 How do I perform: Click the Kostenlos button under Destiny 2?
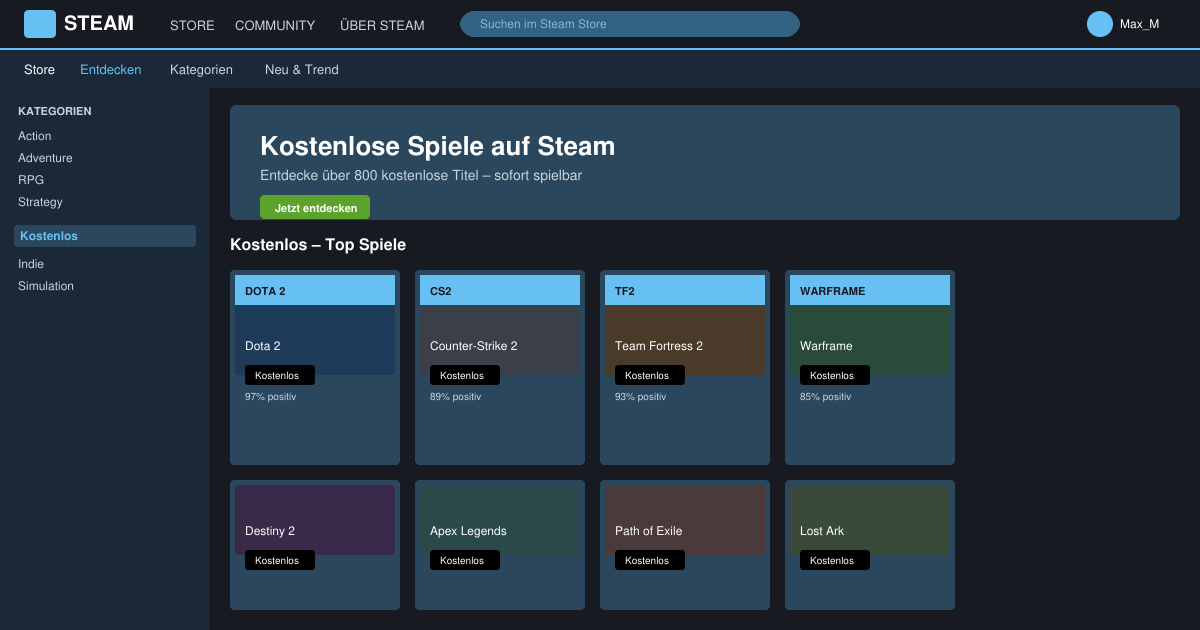pos(280,560)
